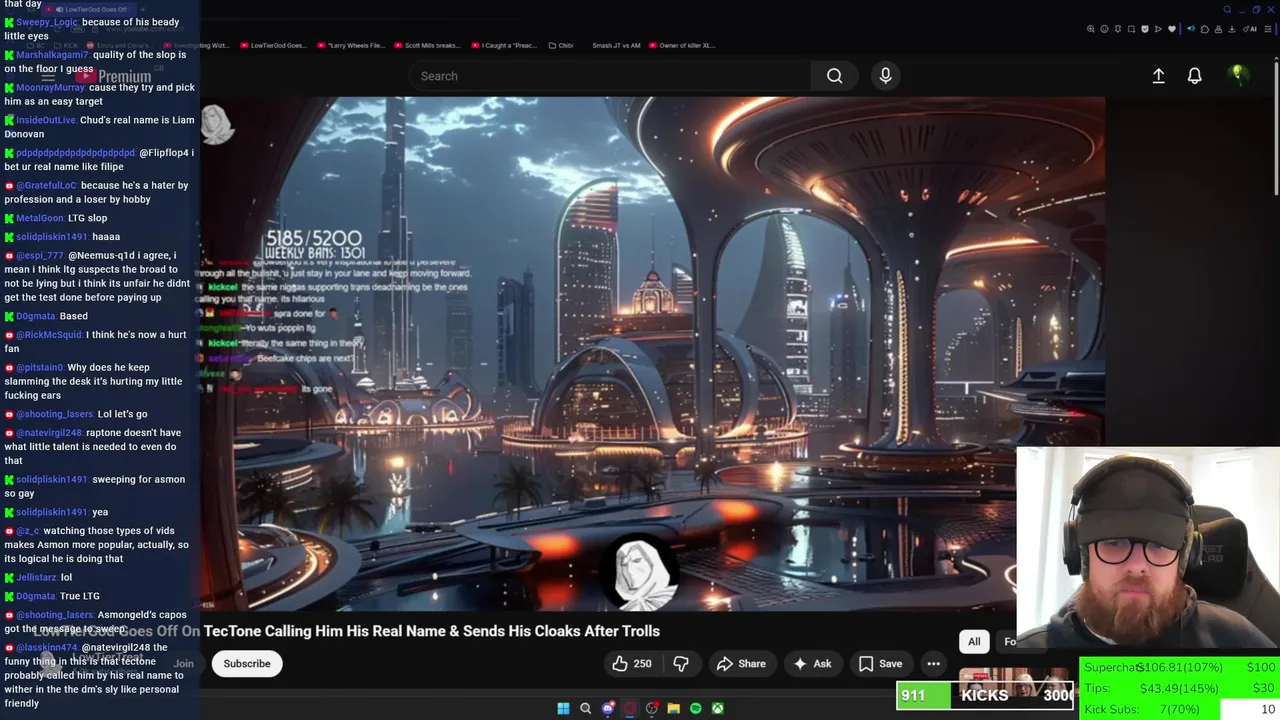Click chat username @GratefulLoC
Image resolution: width=1280 pixels, height=720 pixels.
click(46, 185)
